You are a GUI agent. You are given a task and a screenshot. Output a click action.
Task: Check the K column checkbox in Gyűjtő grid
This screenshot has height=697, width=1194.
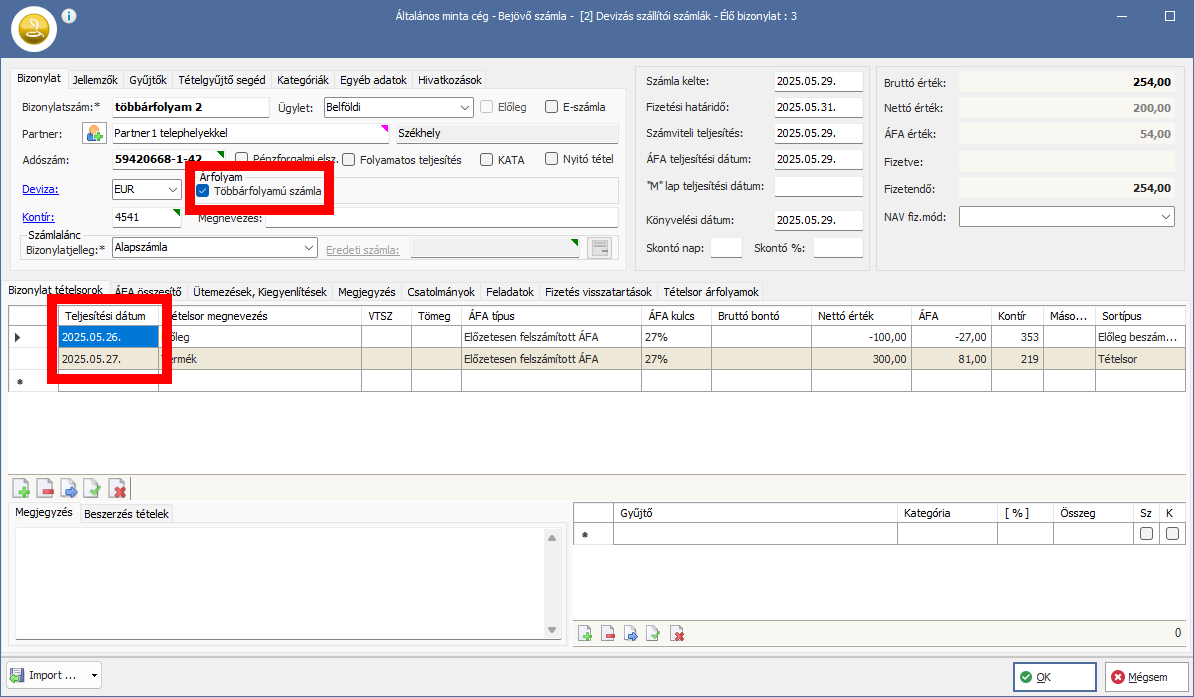click(x=1172, y=534)
